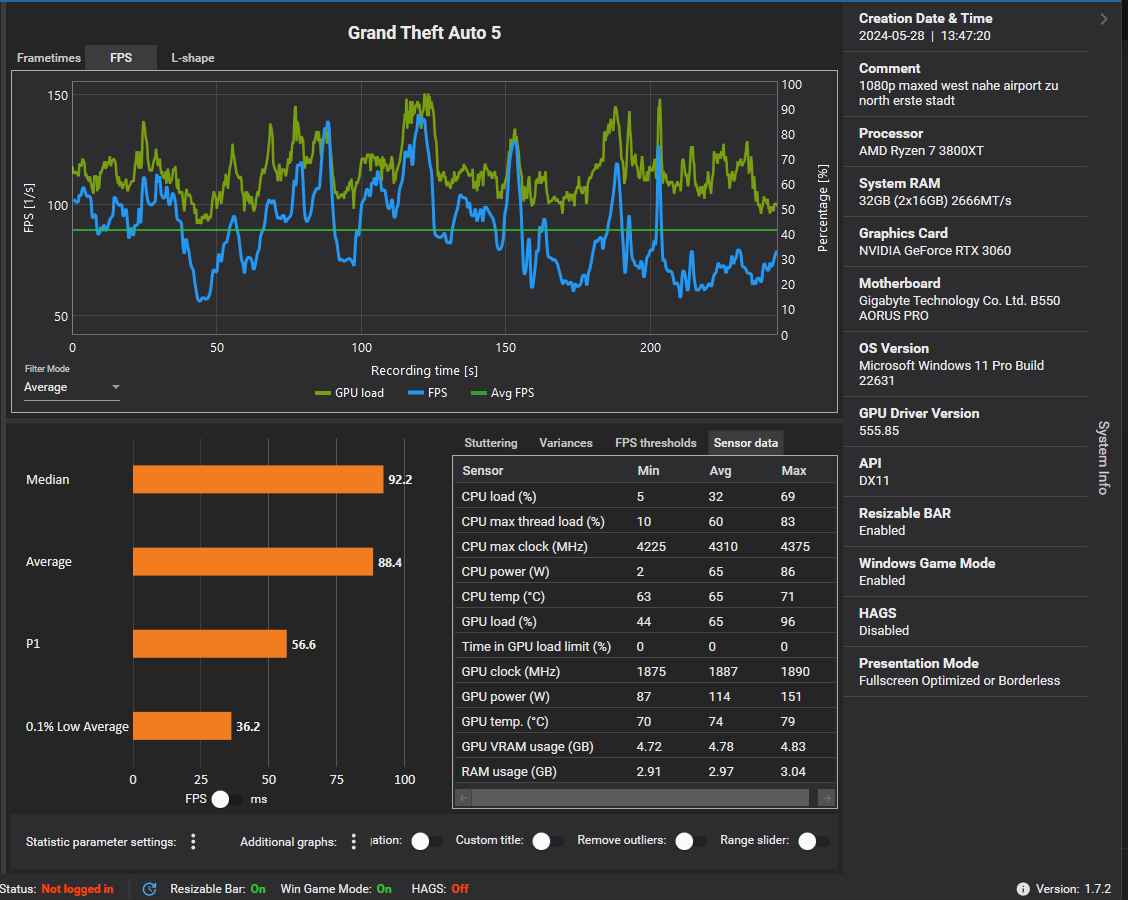
Task: Collapse the System Info panel chevron
Action: (1104, 19)
